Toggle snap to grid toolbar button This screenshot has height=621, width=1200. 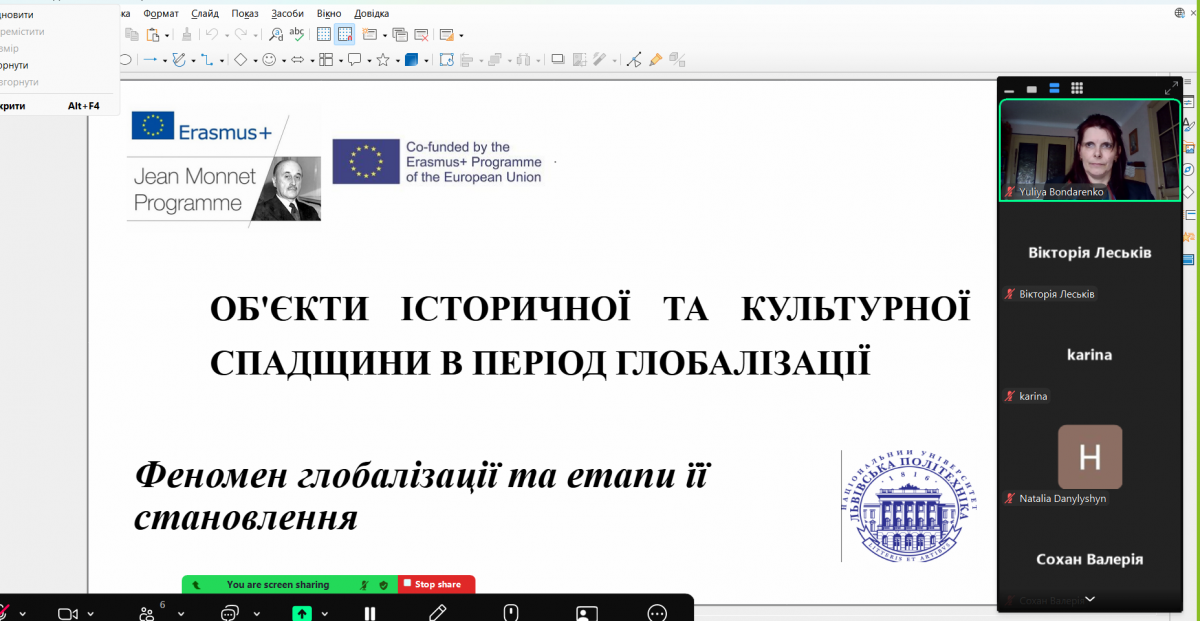point(345,35)
